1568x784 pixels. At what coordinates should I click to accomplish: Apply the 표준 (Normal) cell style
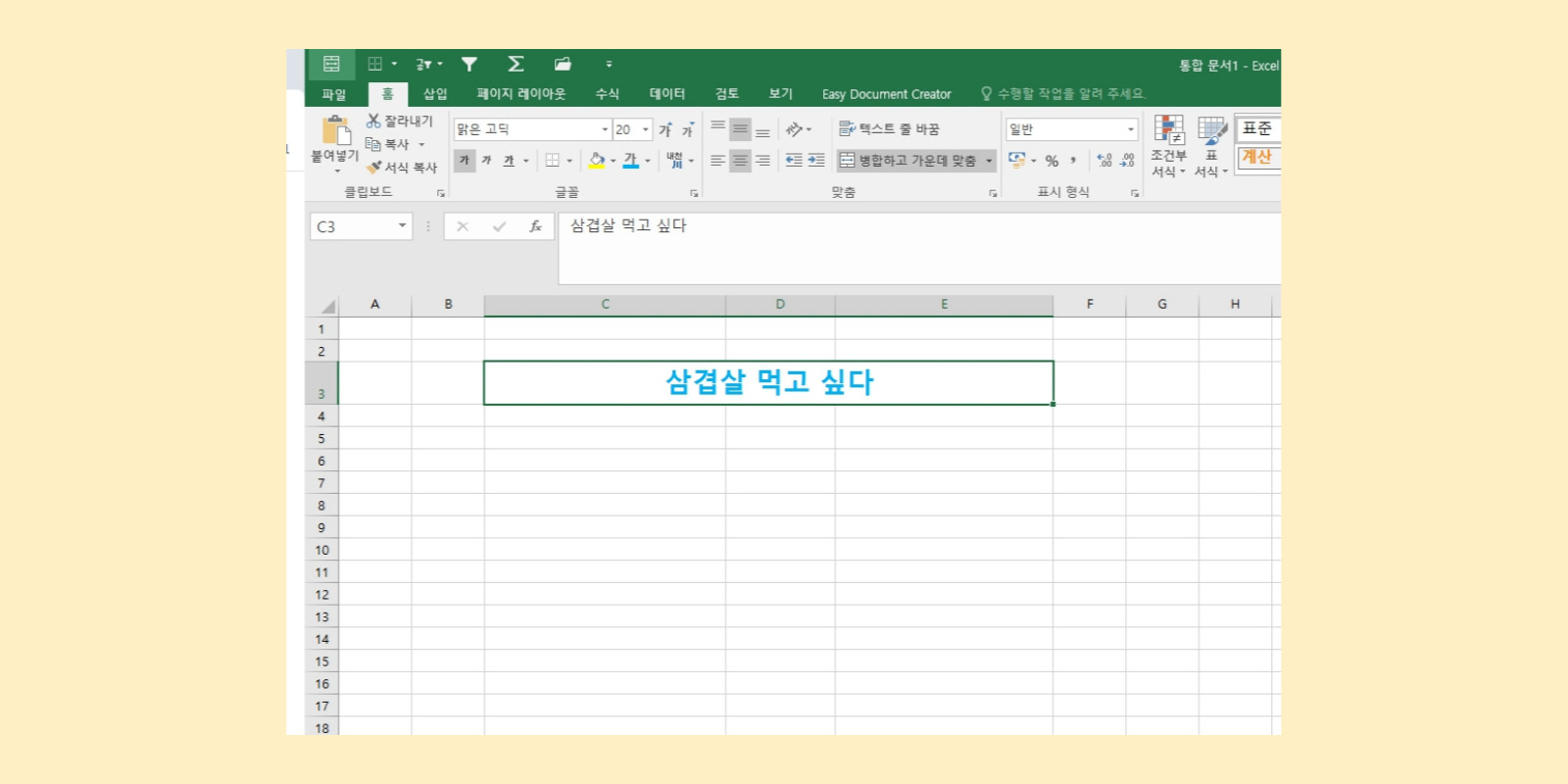coord(1258,128)
